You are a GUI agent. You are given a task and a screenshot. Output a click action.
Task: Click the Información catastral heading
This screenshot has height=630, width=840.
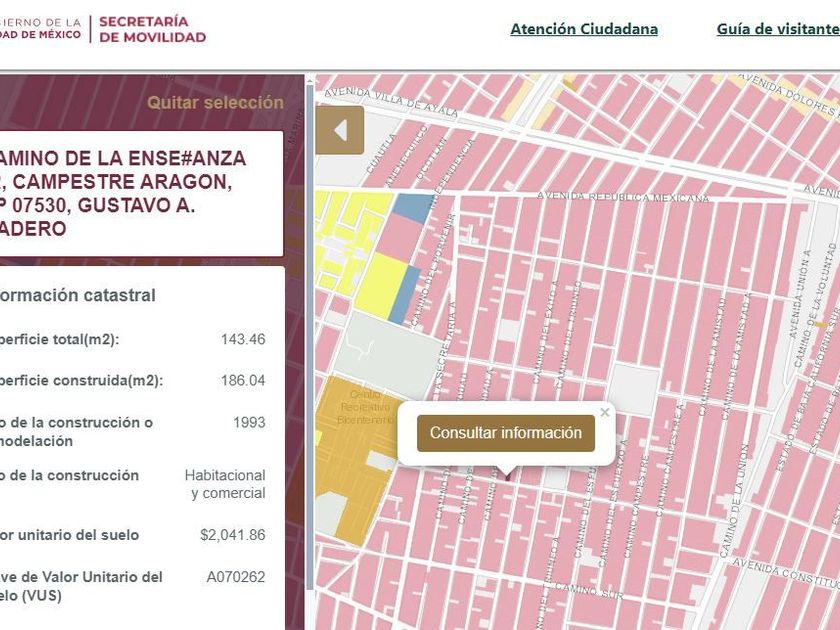[78, 295]
